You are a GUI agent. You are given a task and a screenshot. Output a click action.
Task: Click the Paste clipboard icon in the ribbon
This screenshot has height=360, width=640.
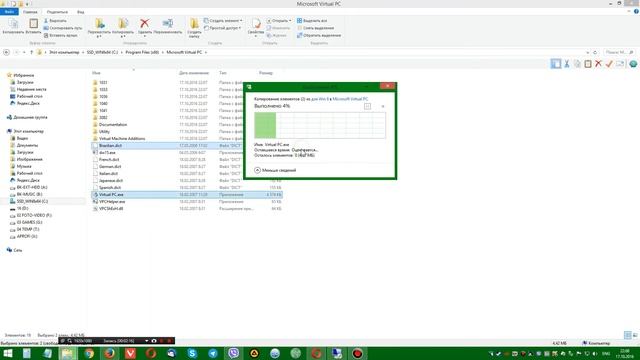[x=33, y=27]
